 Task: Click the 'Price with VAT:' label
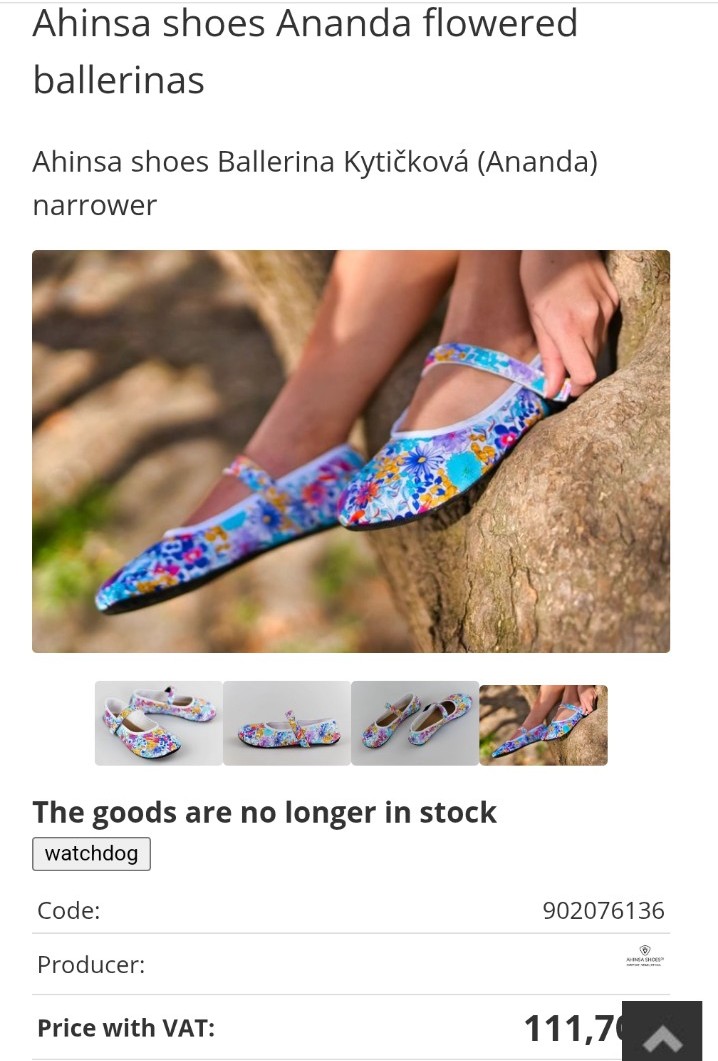pyautogui.click(x=126, y=1028)
